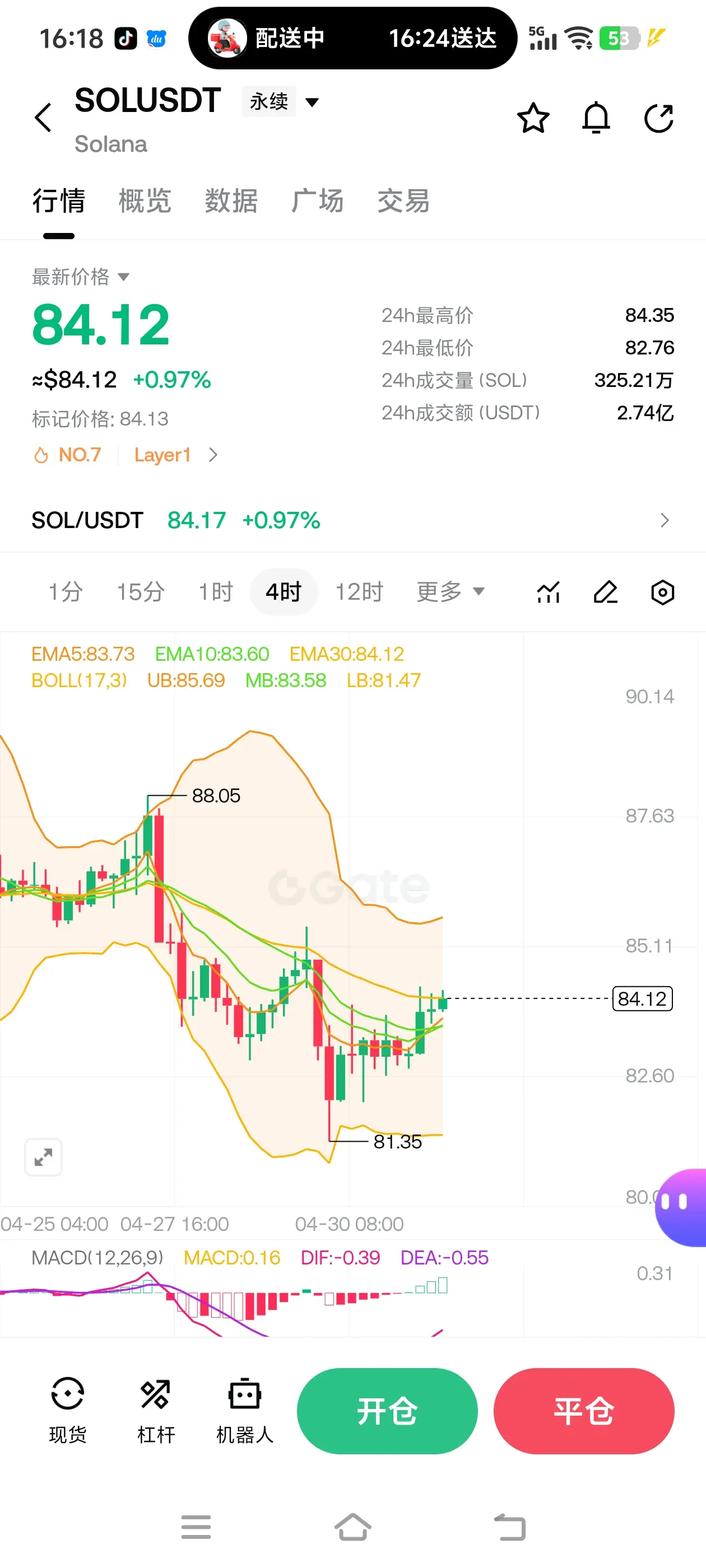706x1568 pixels.
Task: Expand the 更多 timeframe dropdown
Action: [x=450, y=592]
